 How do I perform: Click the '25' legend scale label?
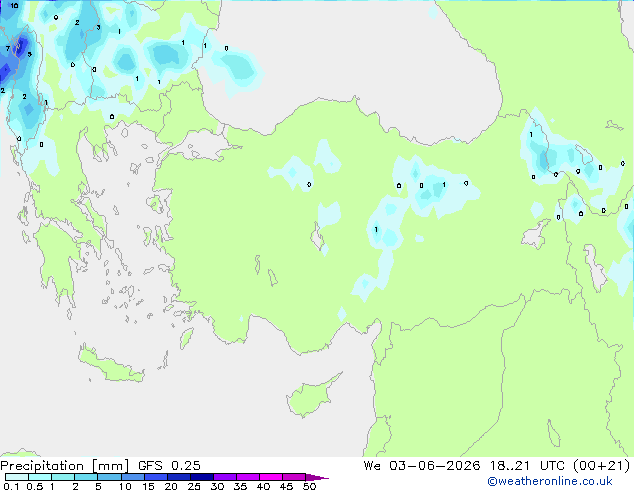pos(194,486)
